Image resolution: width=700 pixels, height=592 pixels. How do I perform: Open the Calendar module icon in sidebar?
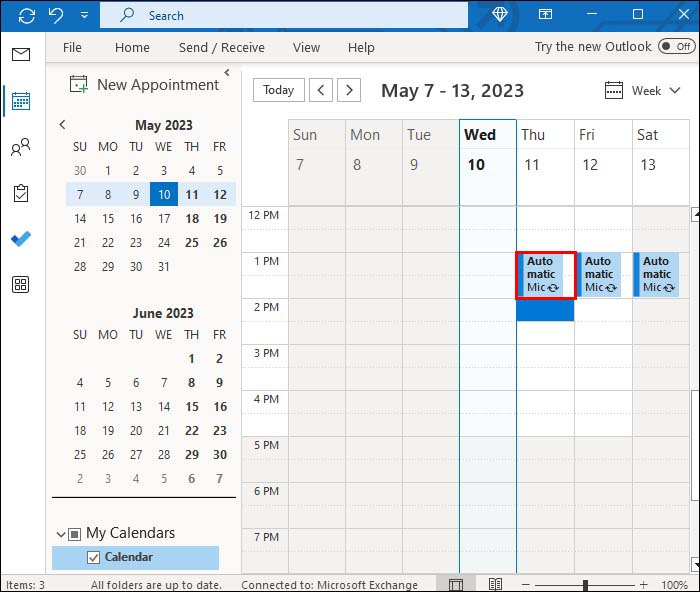(x=21, y=101)
